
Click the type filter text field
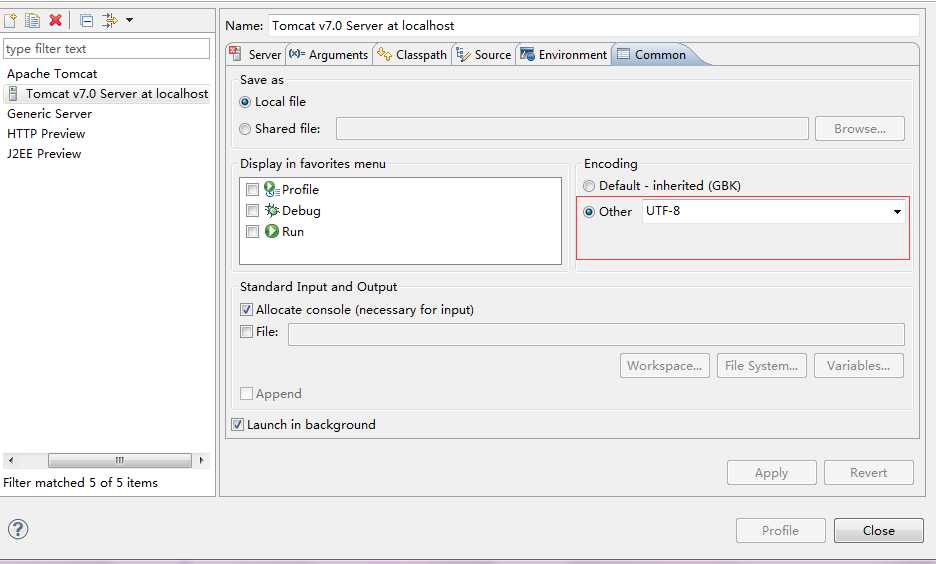106,49
